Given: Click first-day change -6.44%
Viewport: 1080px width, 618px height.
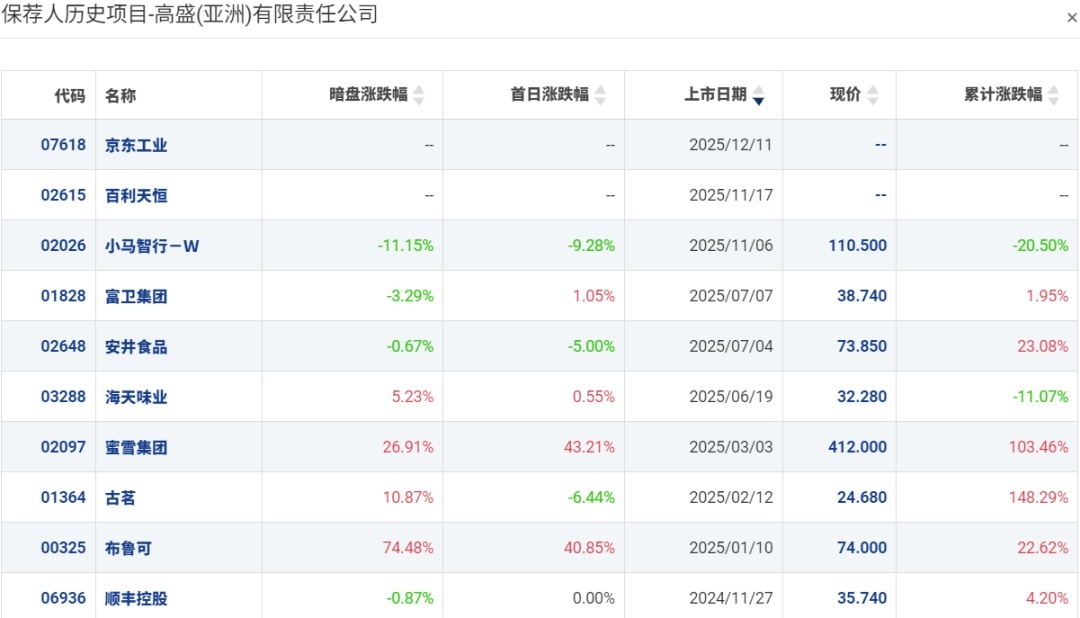Looking at the screenshot, I should click(x=591, y=497).
